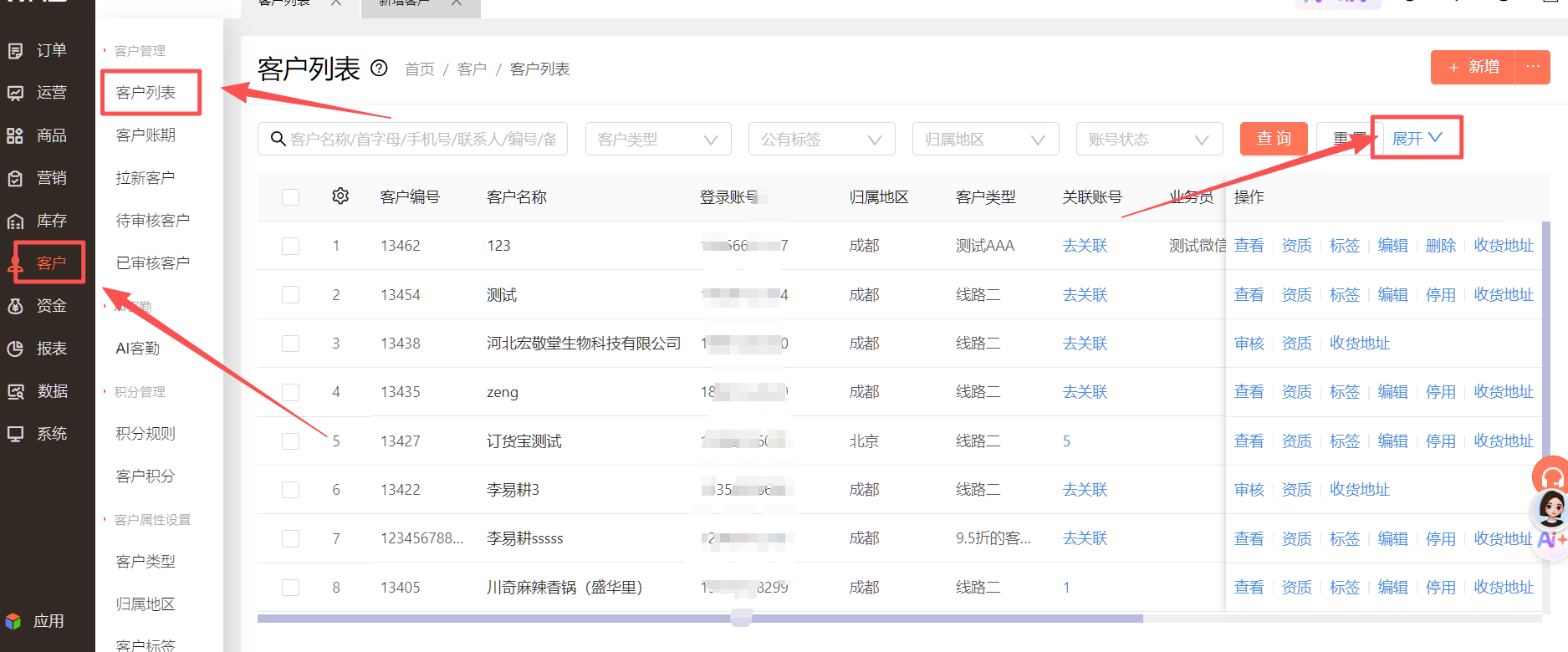Toggle the select-all checkbox in table header
The width and height of the screenshot is (1568, 652).
click(291, 197)
